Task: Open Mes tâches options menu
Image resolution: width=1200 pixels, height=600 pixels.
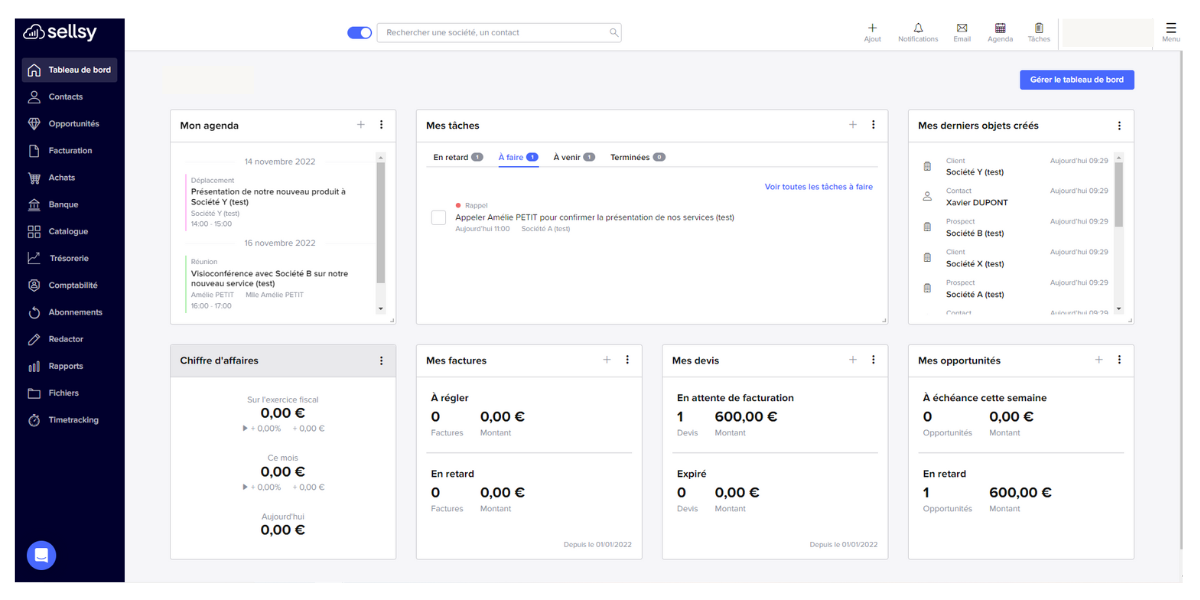Action: (873, 125)
